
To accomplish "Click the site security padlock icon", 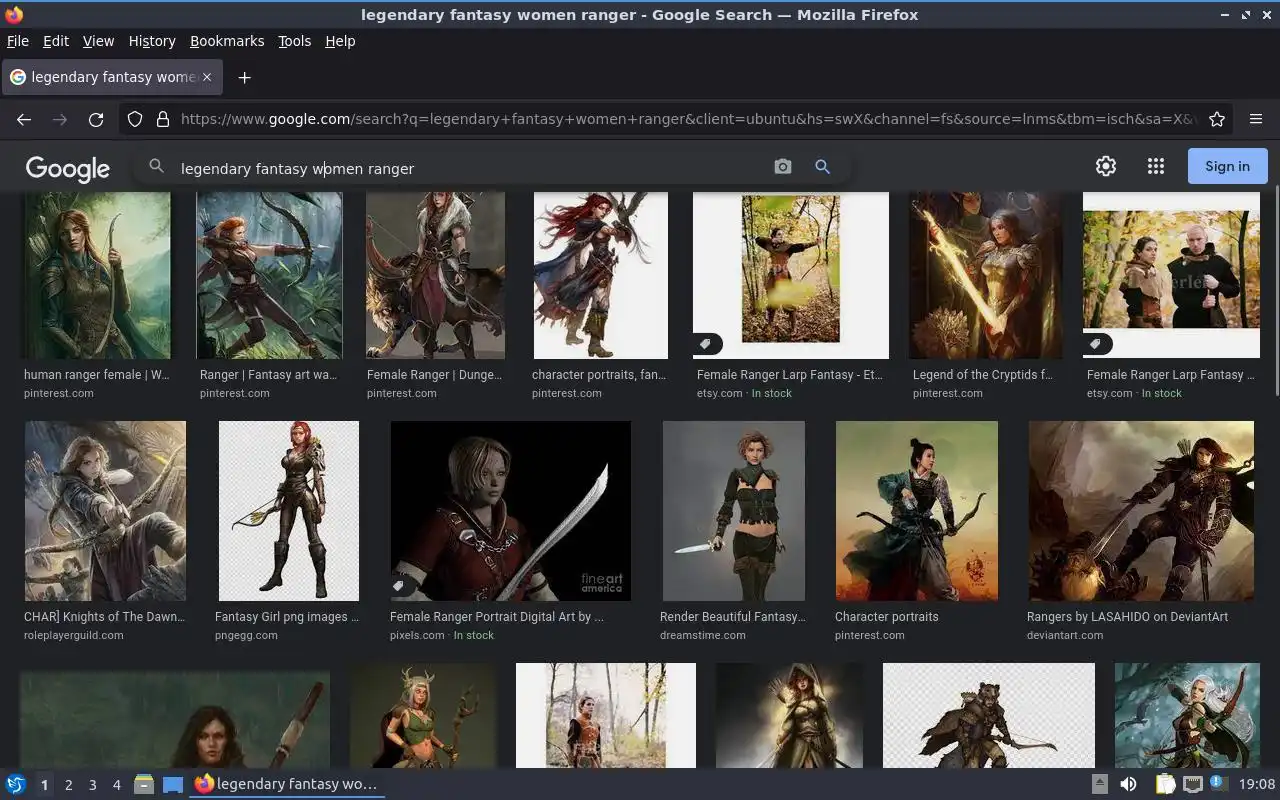I will [x=163, y=119].
